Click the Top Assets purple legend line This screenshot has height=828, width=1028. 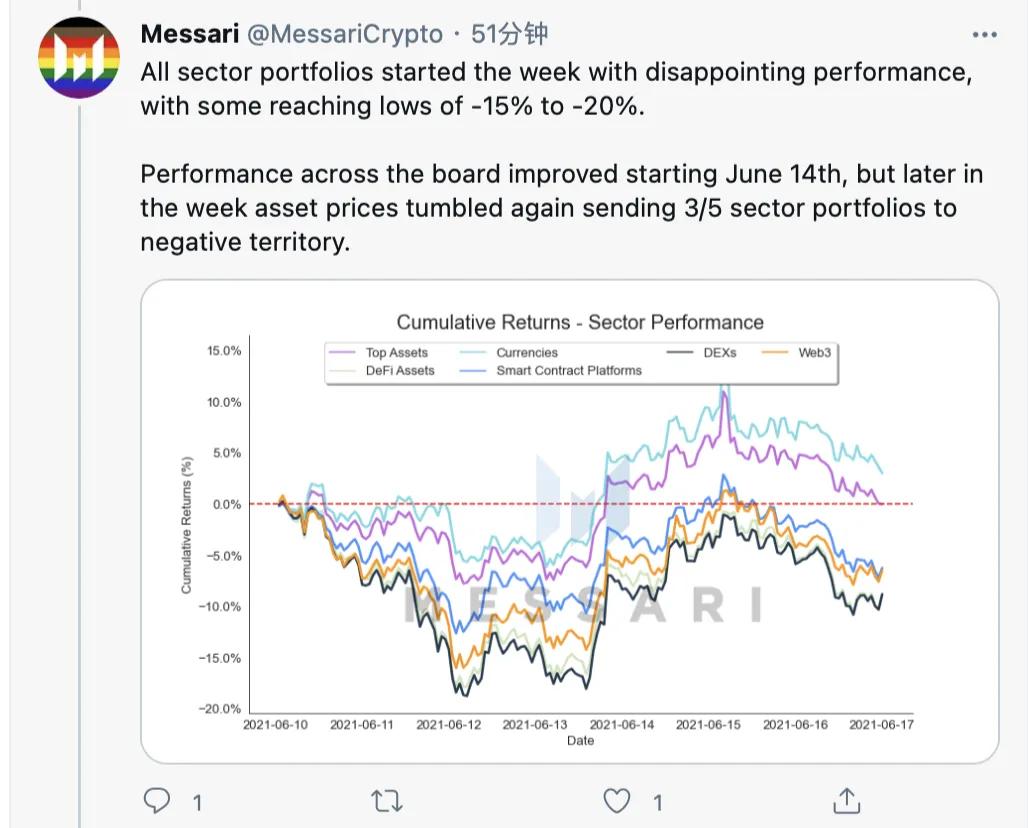(x=342, y=352)
